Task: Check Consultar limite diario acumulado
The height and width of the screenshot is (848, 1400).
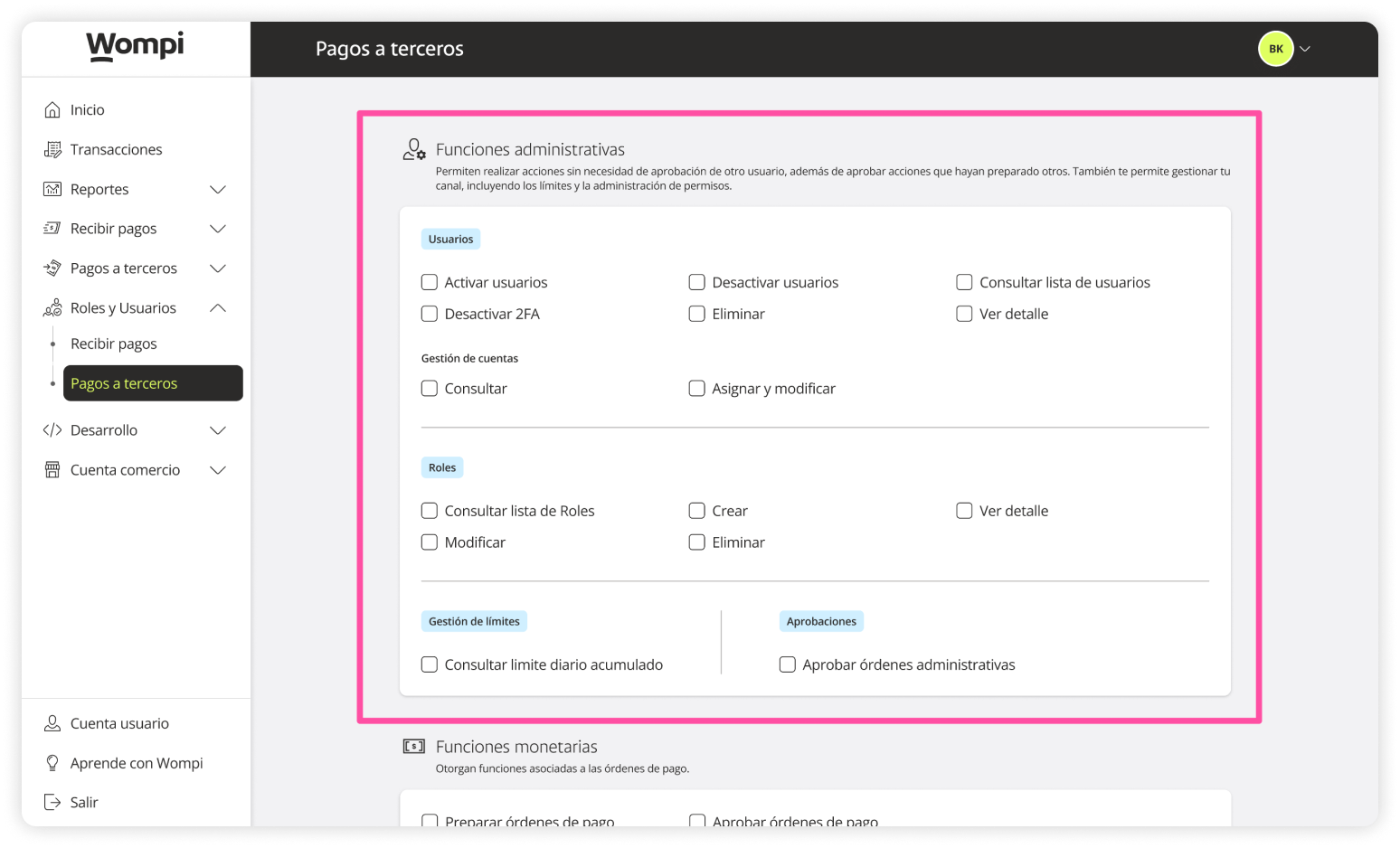Action: pyautogui.click(x=430, y=664)
